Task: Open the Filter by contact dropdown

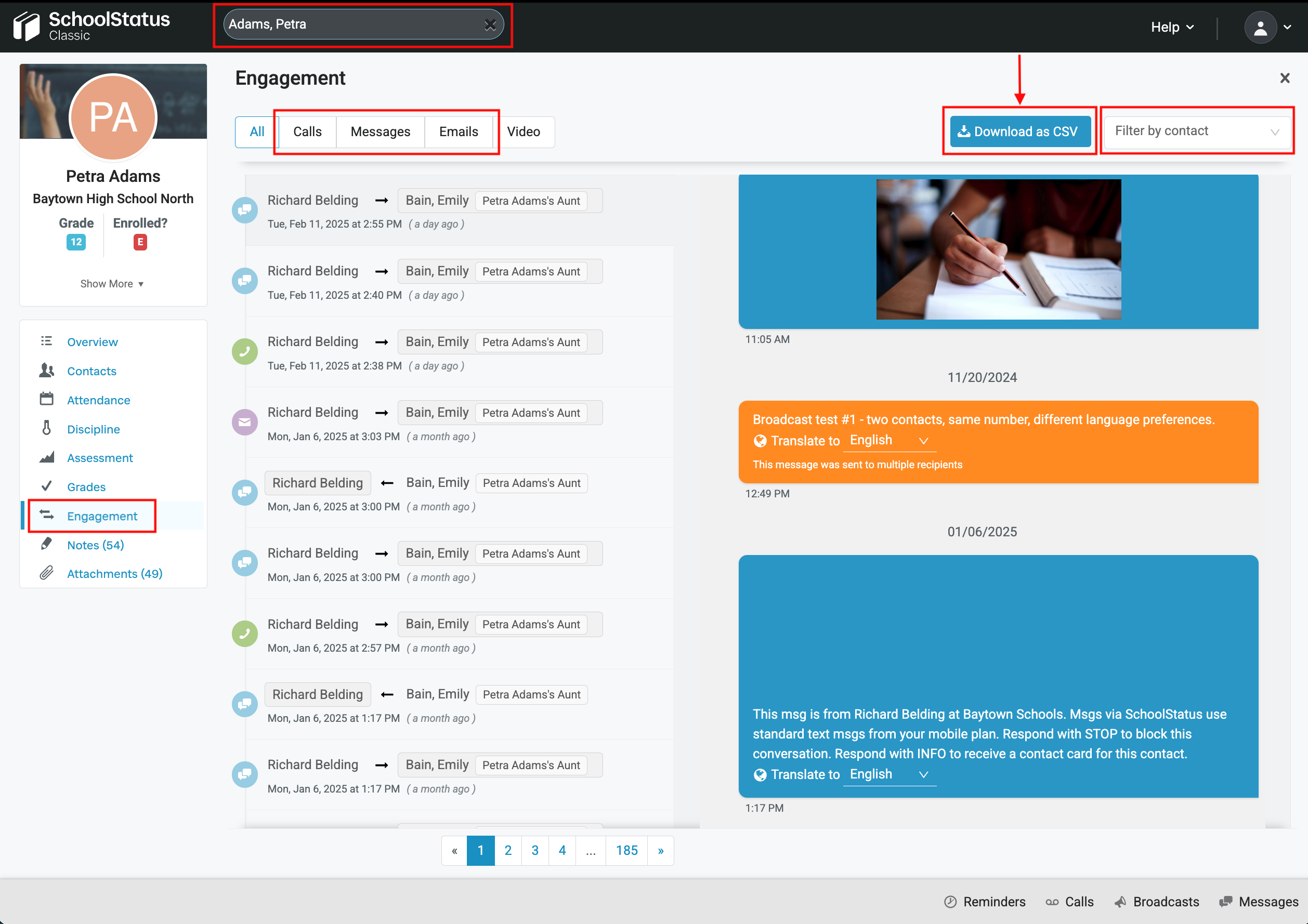Action: point(1196,131)
